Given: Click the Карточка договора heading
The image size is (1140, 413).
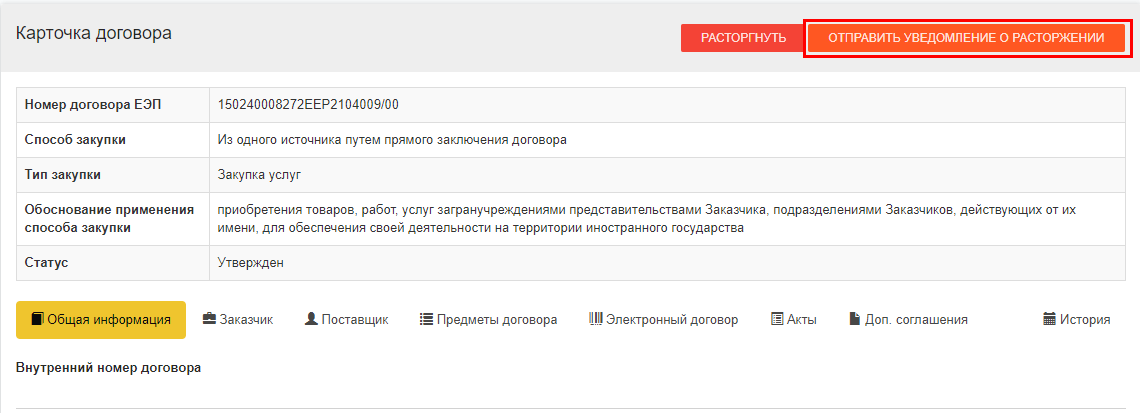Looking at the screenshot, I should pyautogui.click(x=94, y=33).
